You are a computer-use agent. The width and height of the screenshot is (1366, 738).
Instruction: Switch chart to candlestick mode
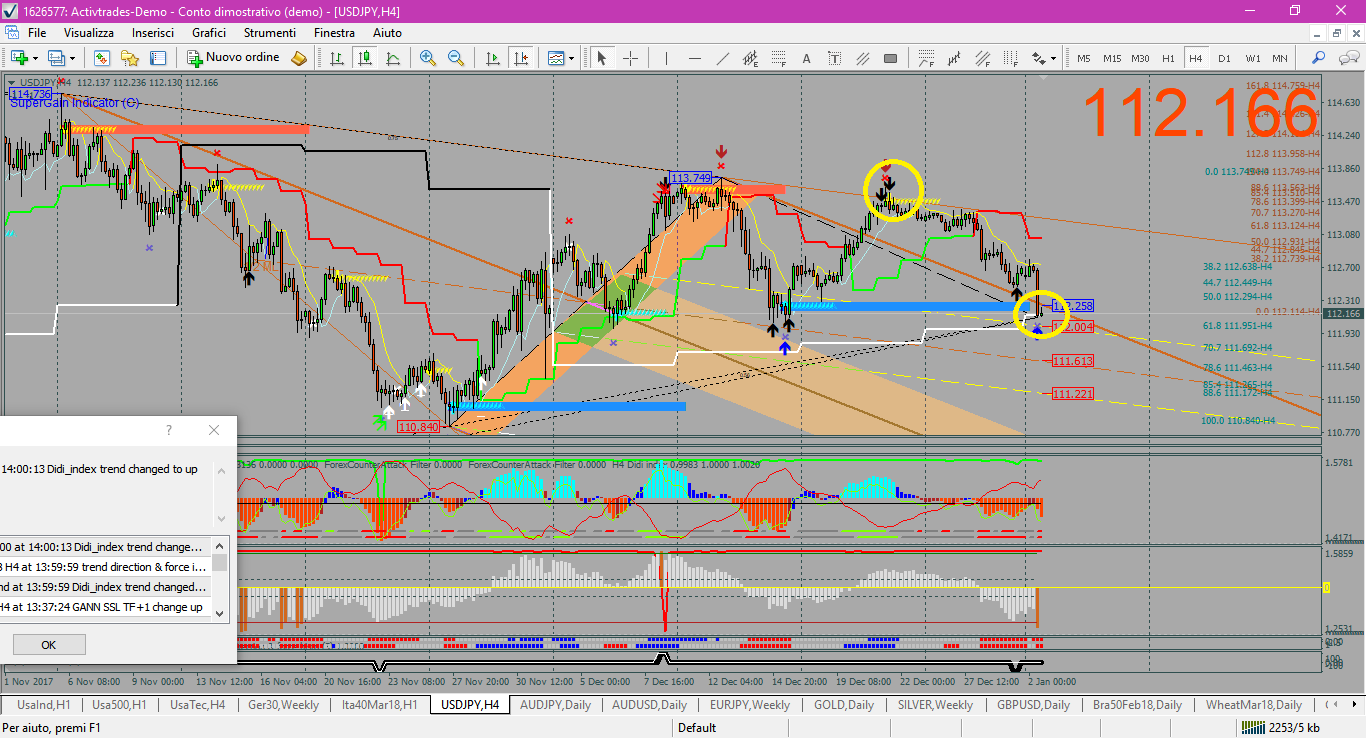tap(364, 58)
